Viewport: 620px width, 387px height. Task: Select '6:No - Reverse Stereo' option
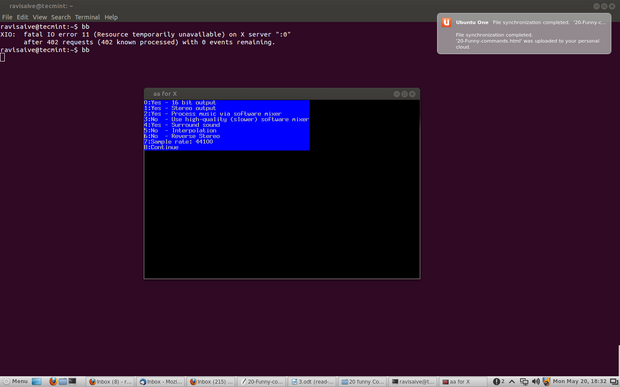[182, 136]
